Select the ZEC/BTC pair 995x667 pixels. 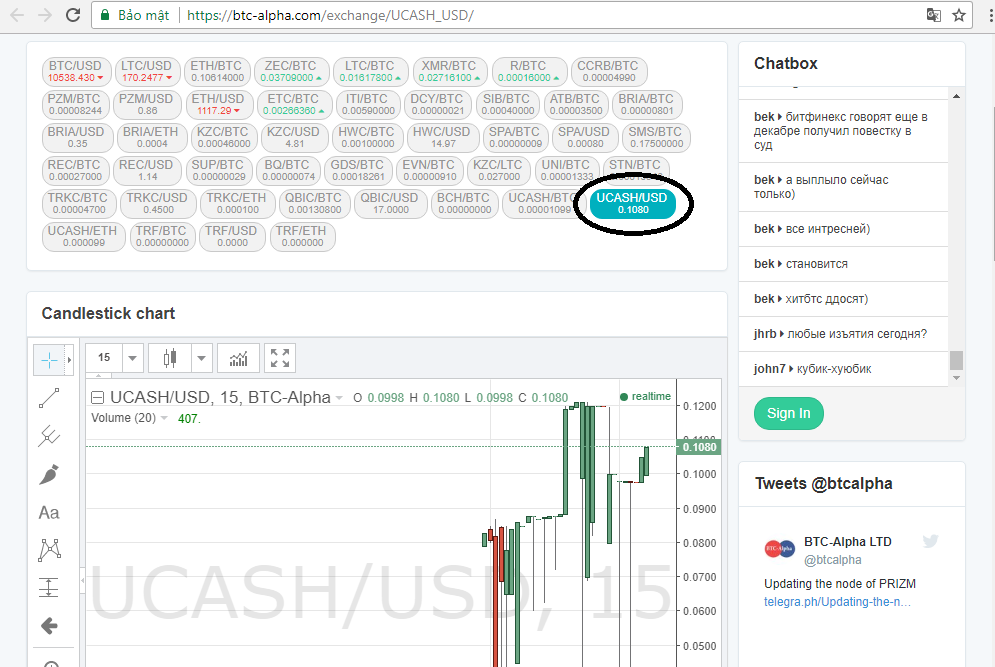pos(291,71)
